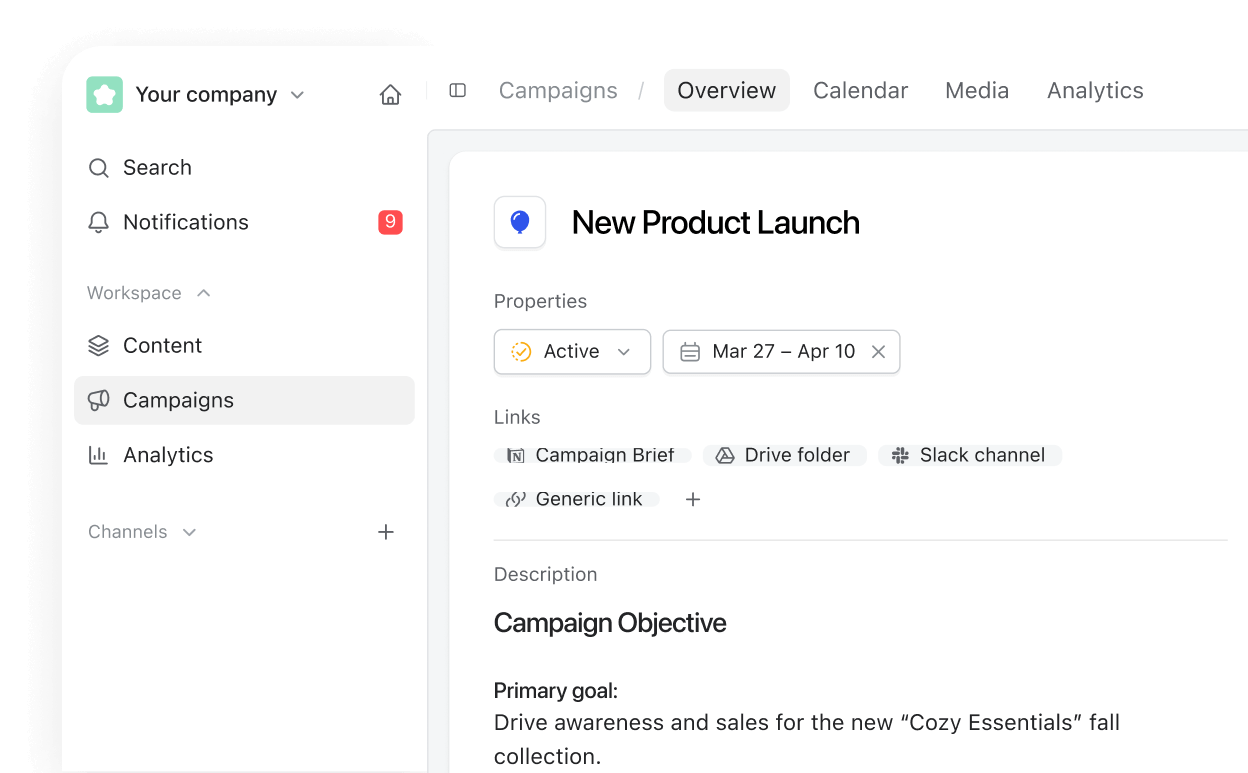Open the Slack channel link
Image resolution: width=1248 pixels, height=773 pixels.
[970, 455]
